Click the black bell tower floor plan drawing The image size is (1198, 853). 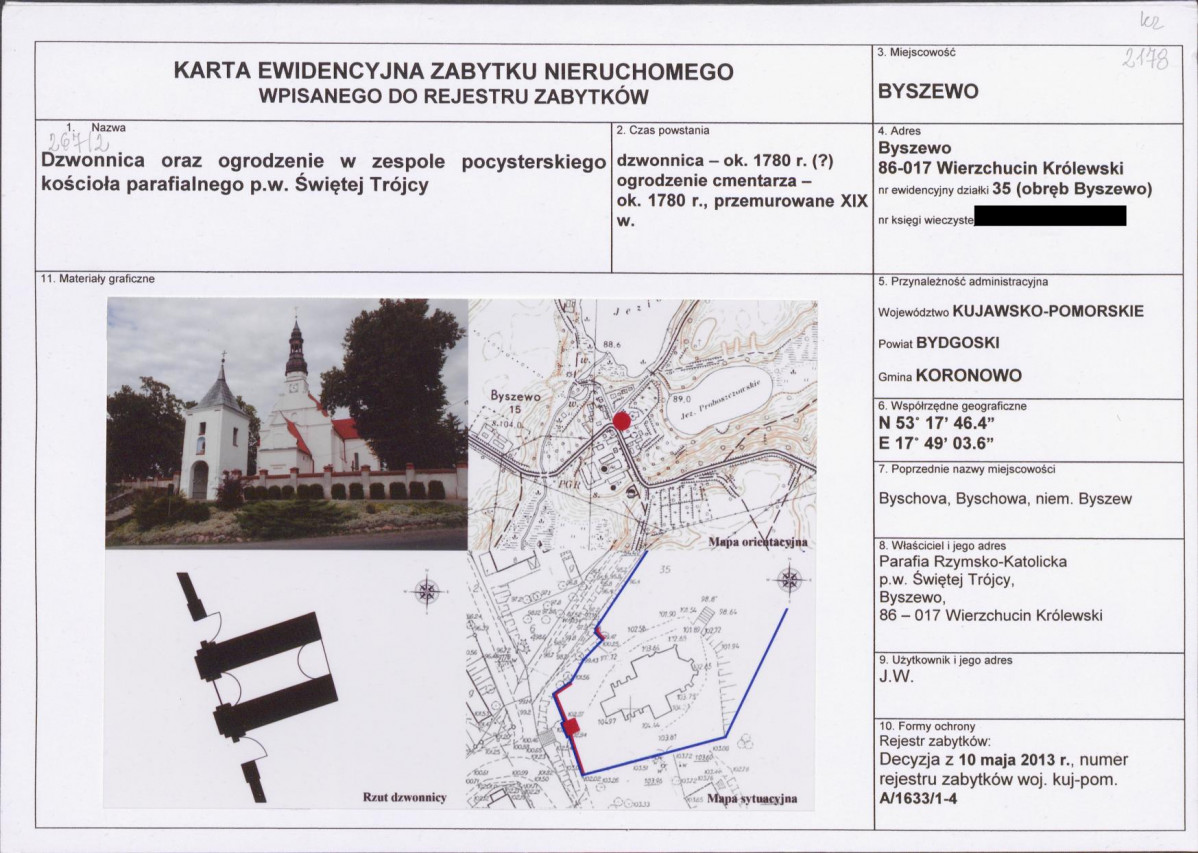point(257,685)
